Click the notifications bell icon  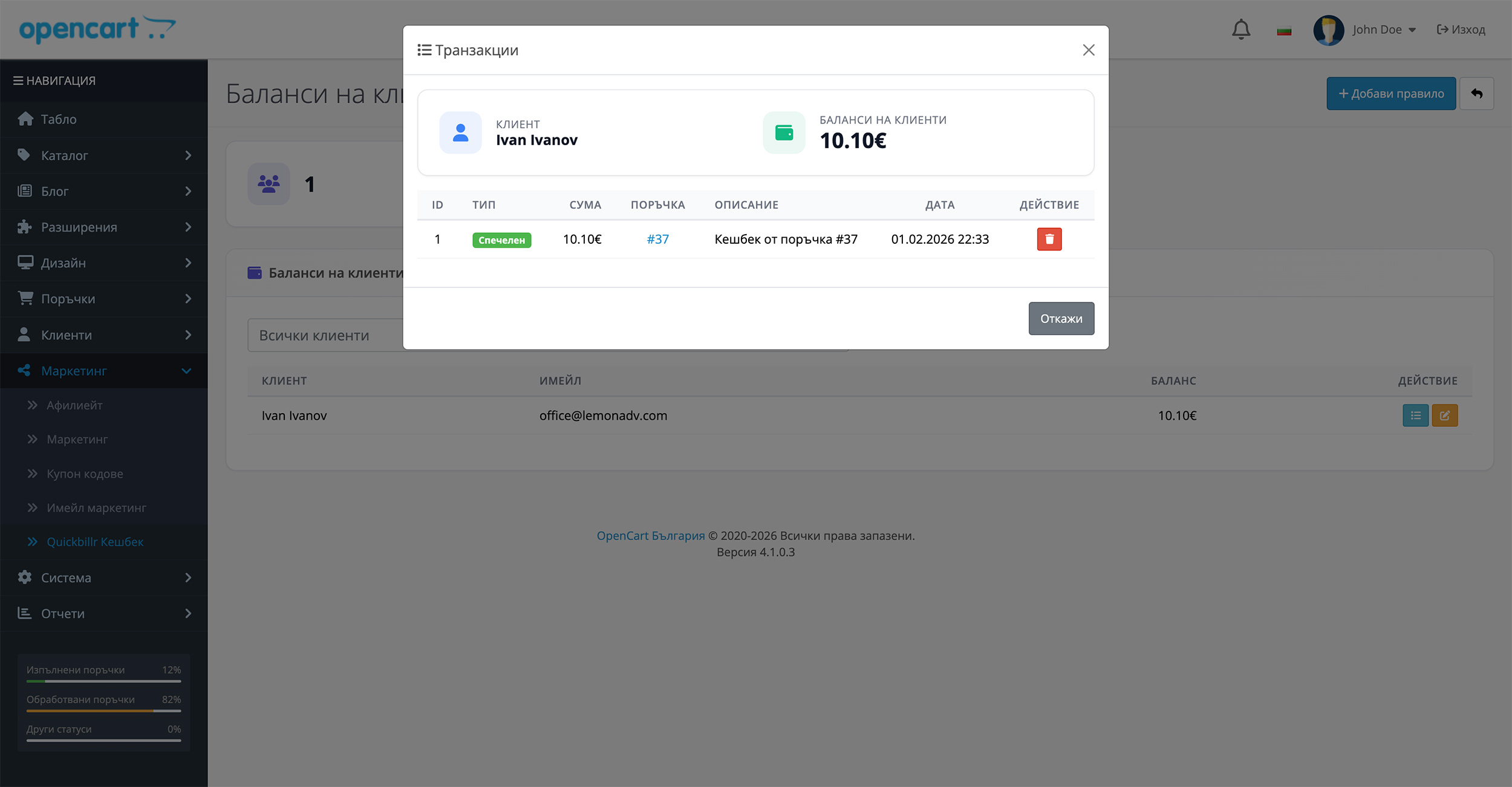click(x=1240, y=29)
